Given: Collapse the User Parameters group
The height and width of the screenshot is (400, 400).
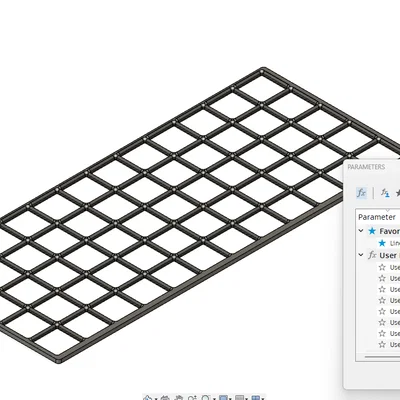Looking at the screenshot, I should point(361,255).
